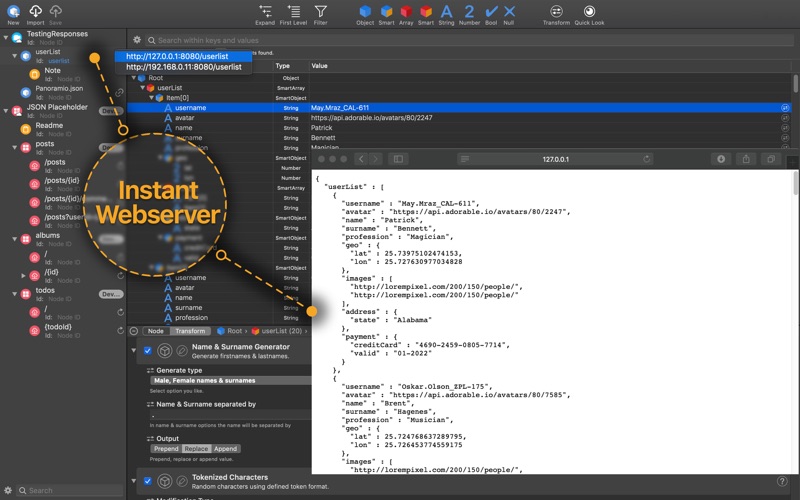The width and height of the screenshot is (800, 500).
Task: Select the Replace output option
Action: [196, 448]
